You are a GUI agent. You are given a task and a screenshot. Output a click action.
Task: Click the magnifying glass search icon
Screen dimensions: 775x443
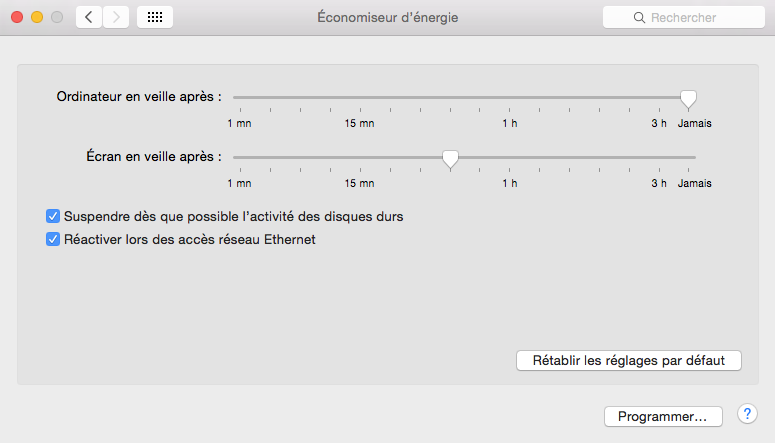pos(639,18)
